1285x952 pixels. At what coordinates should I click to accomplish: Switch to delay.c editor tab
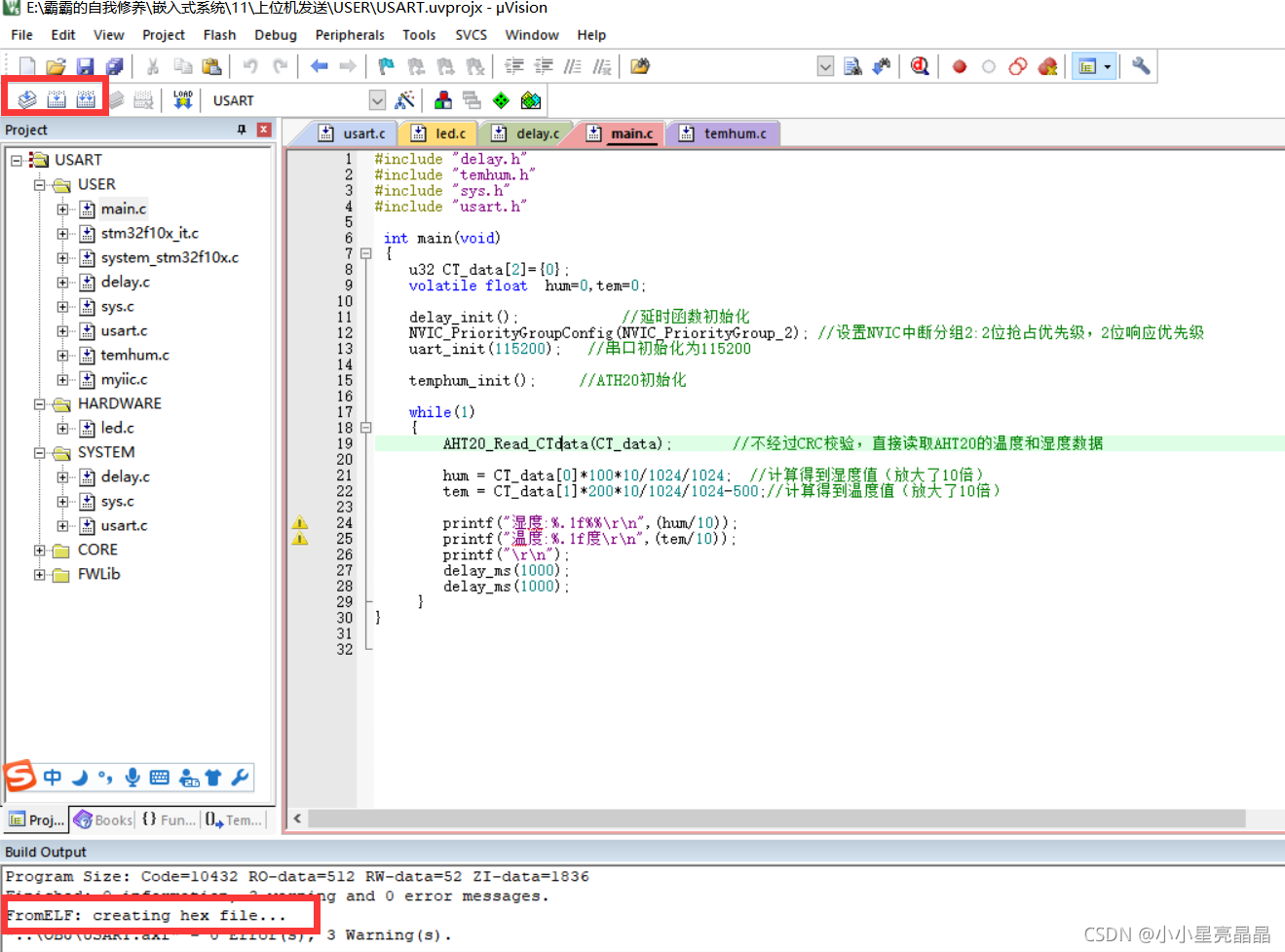tap(526, 133)
